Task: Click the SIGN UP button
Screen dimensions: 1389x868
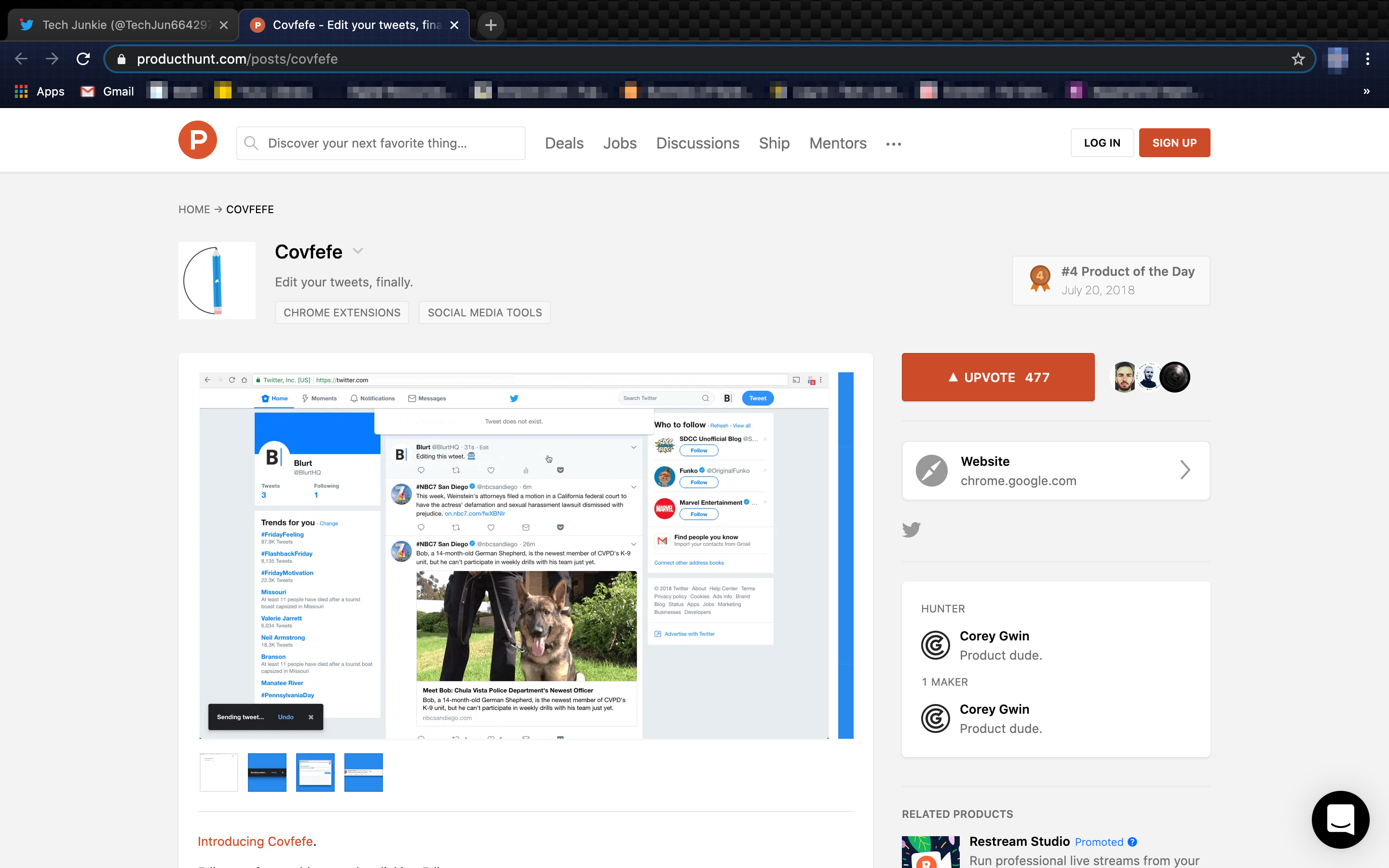Action: (1174, 143)
